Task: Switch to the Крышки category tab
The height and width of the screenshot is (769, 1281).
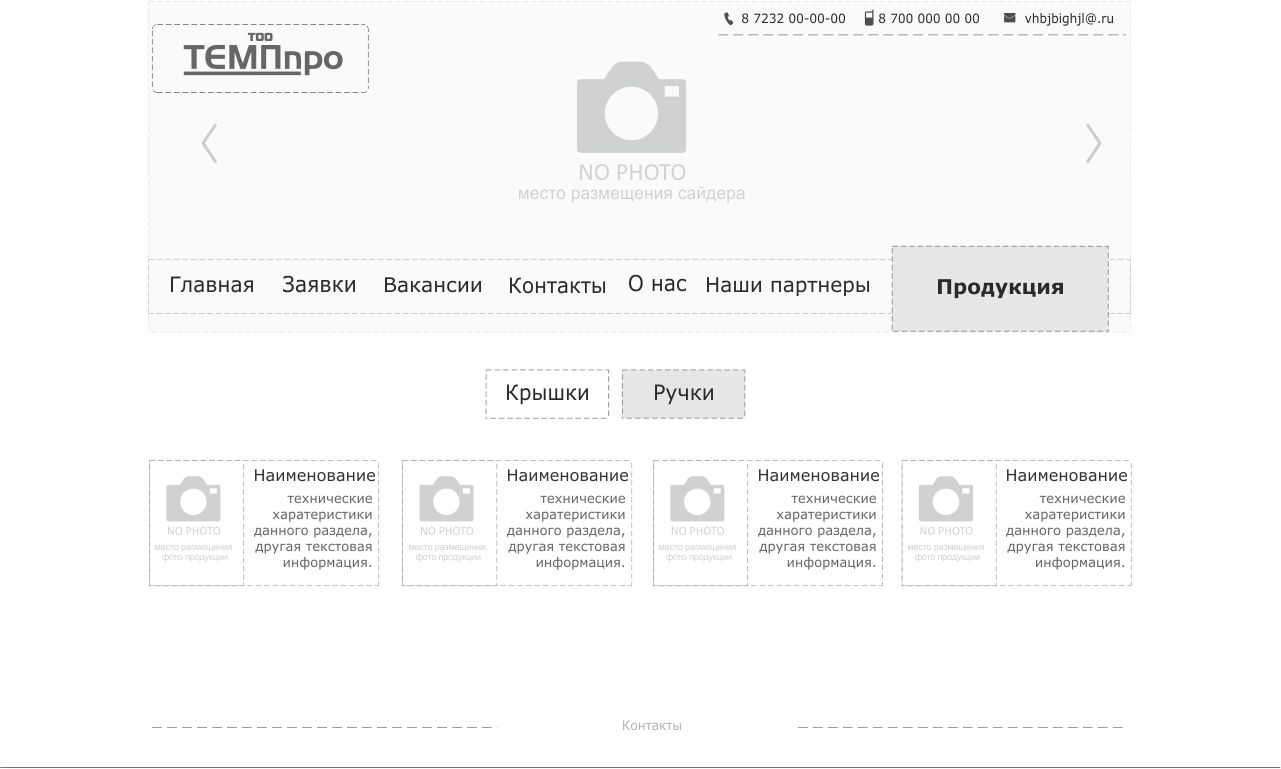Action: [x=547, y=393]
